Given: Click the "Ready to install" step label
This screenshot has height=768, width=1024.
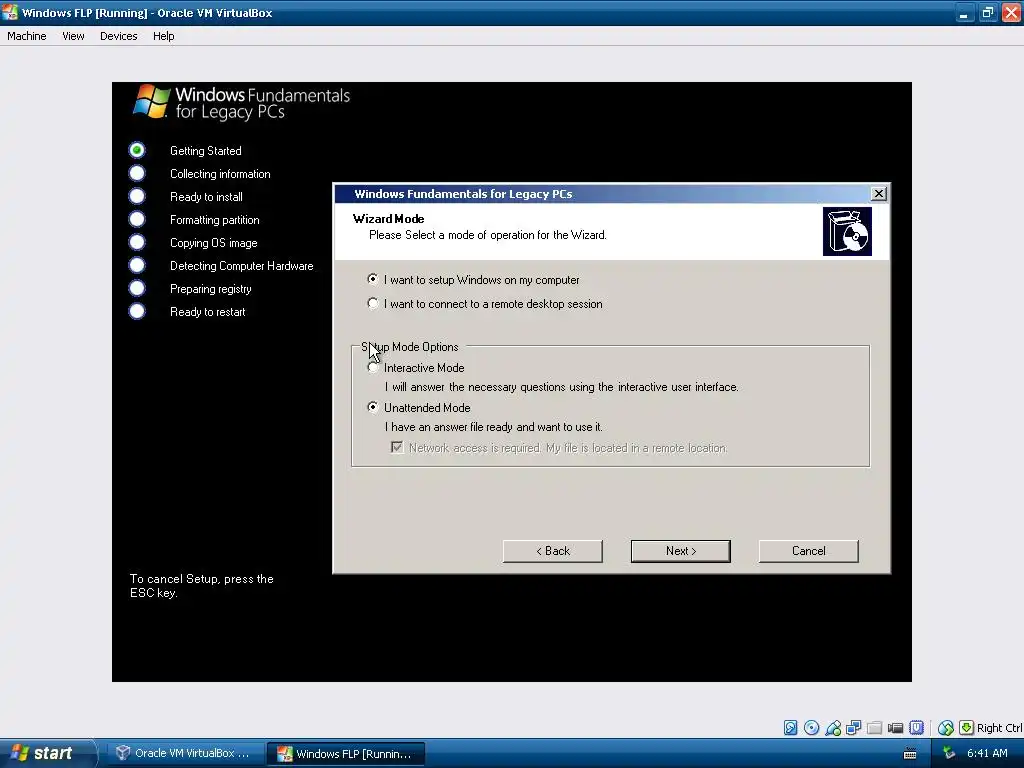Looking at the screenshot, I should pyautogui.click(x=206, y=197).
